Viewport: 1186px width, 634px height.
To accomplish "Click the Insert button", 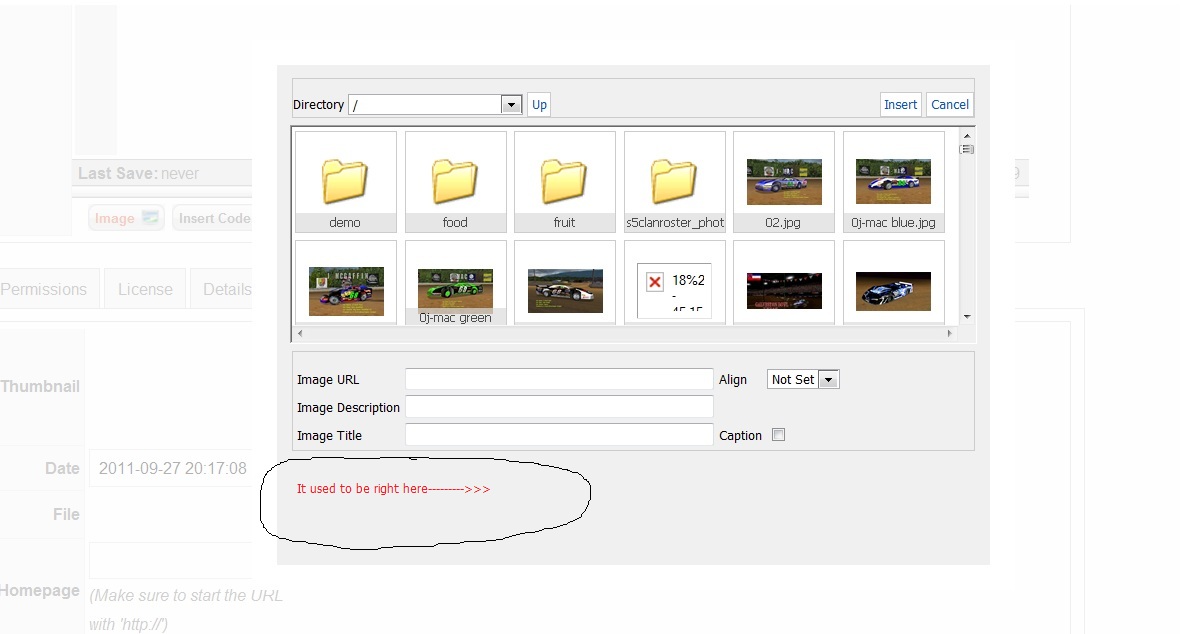I will [900, 104].
